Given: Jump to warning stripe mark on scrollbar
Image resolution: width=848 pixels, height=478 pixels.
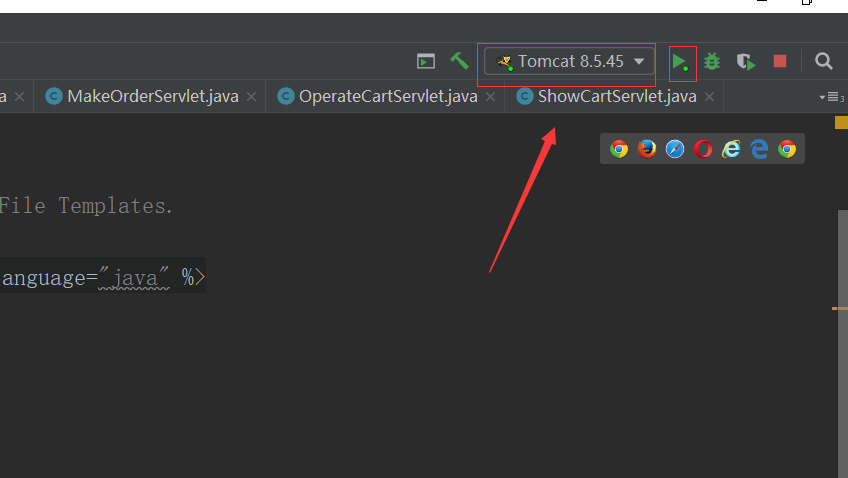Looking at the screenshot, I should (x=840, y=308).
